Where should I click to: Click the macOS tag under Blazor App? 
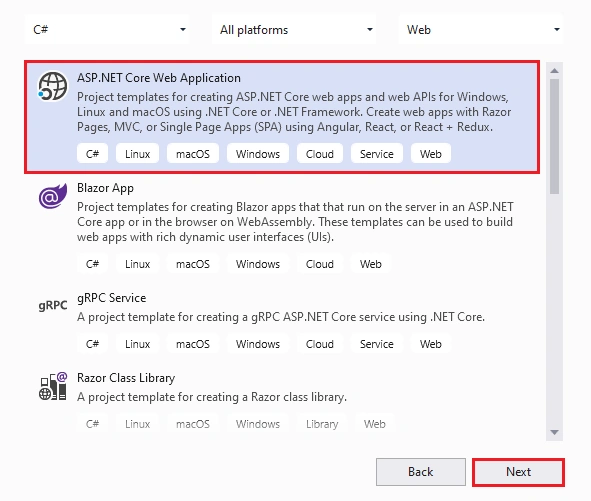tap(193, 264)
